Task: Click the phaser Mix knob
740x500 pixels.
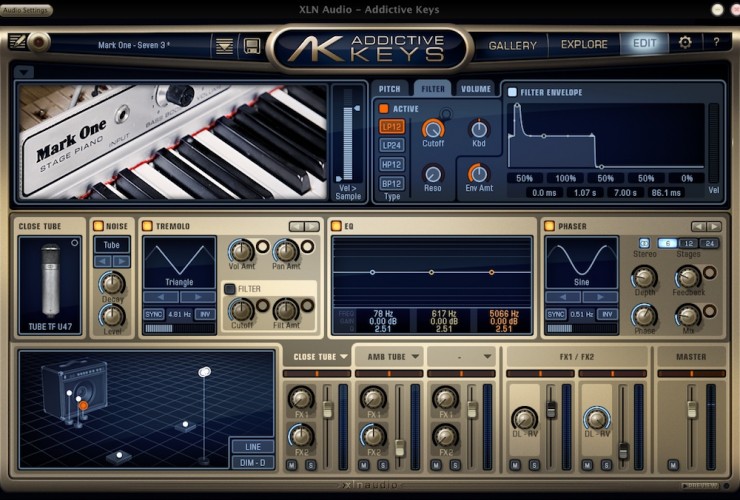Action: 688,316
